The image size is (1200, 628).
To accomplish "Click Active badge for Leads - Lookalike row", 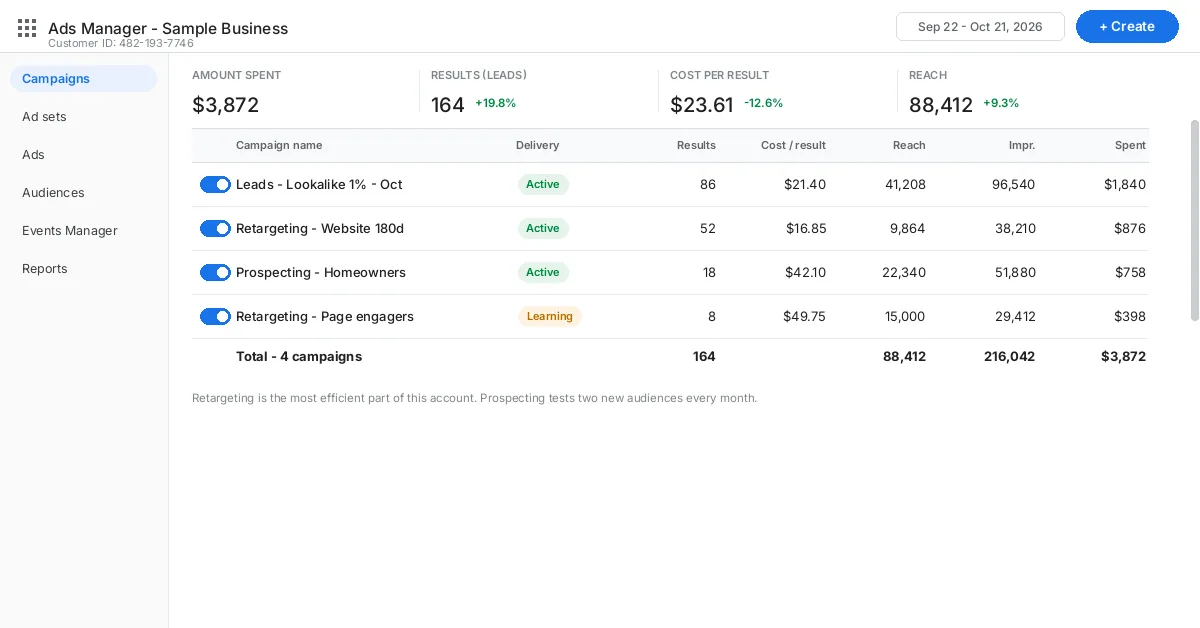I will pyautogui.click(x=543, y=185).
